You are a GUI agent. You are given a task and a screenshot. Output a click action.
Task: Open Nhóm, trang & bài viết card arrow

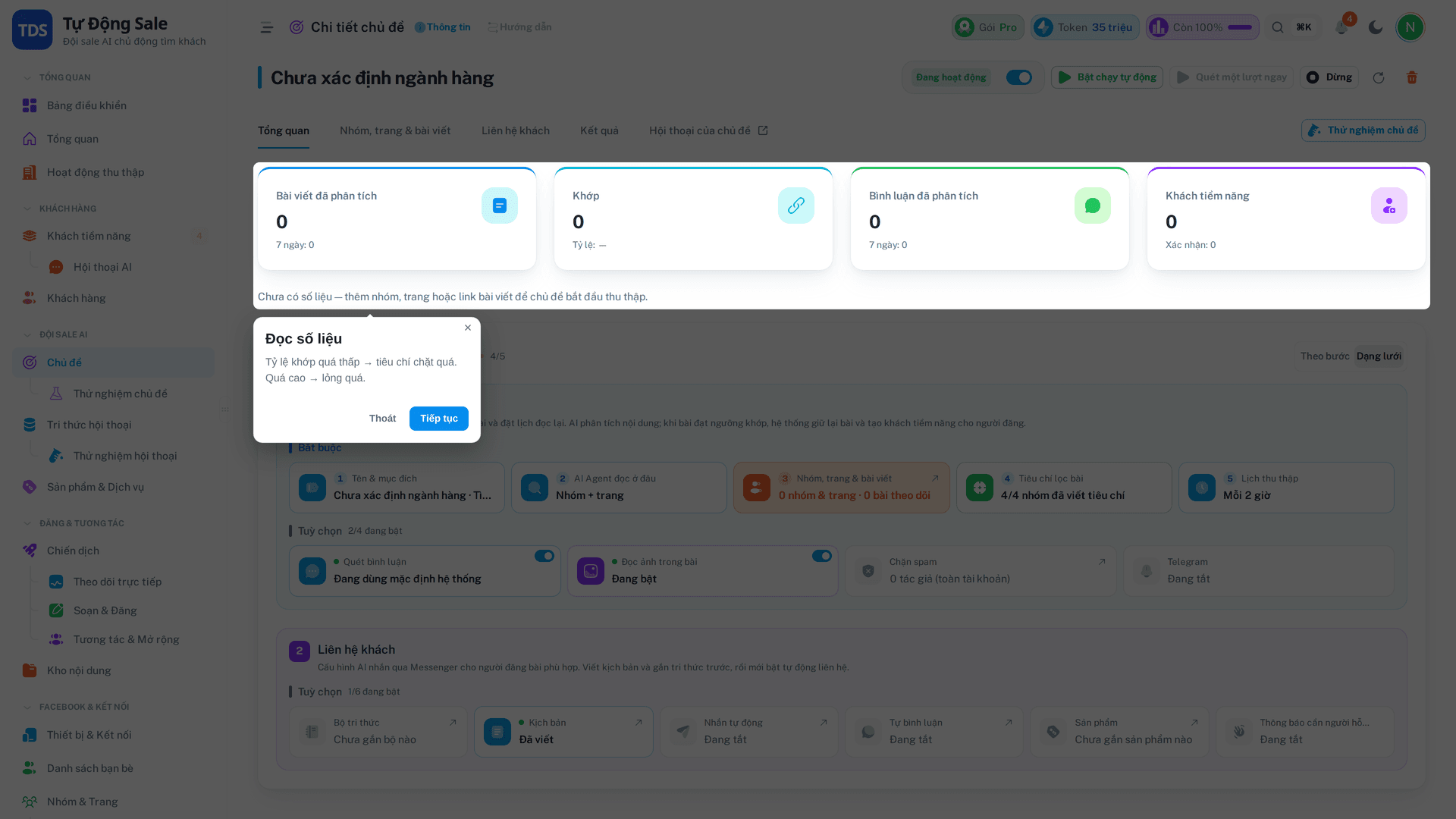(x=935, y=479)
